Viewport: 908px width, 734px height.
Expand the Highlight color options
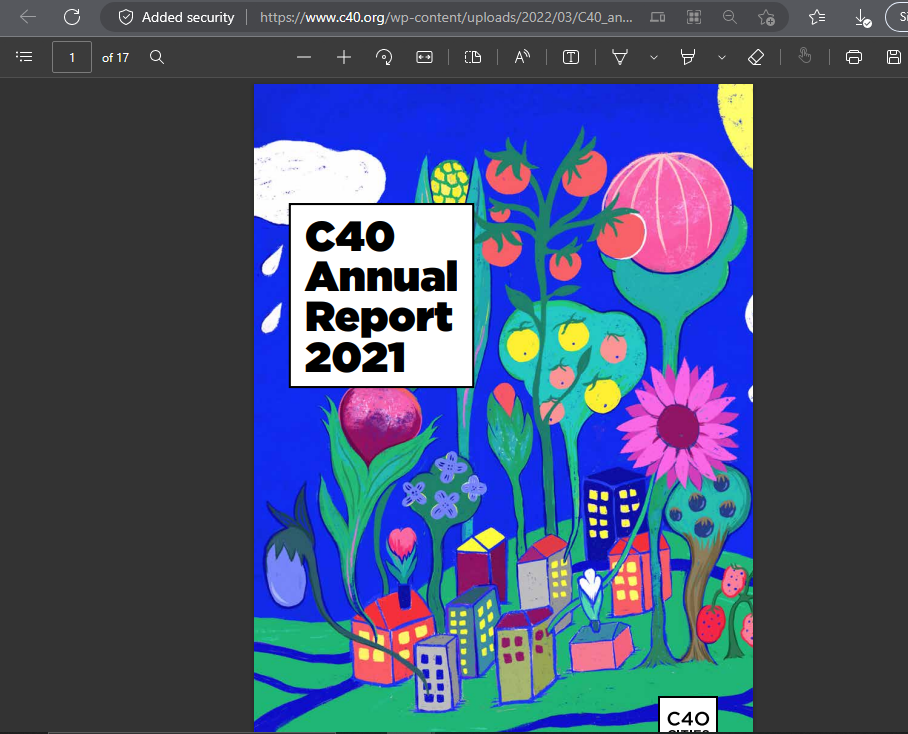[x=722, y=57]
